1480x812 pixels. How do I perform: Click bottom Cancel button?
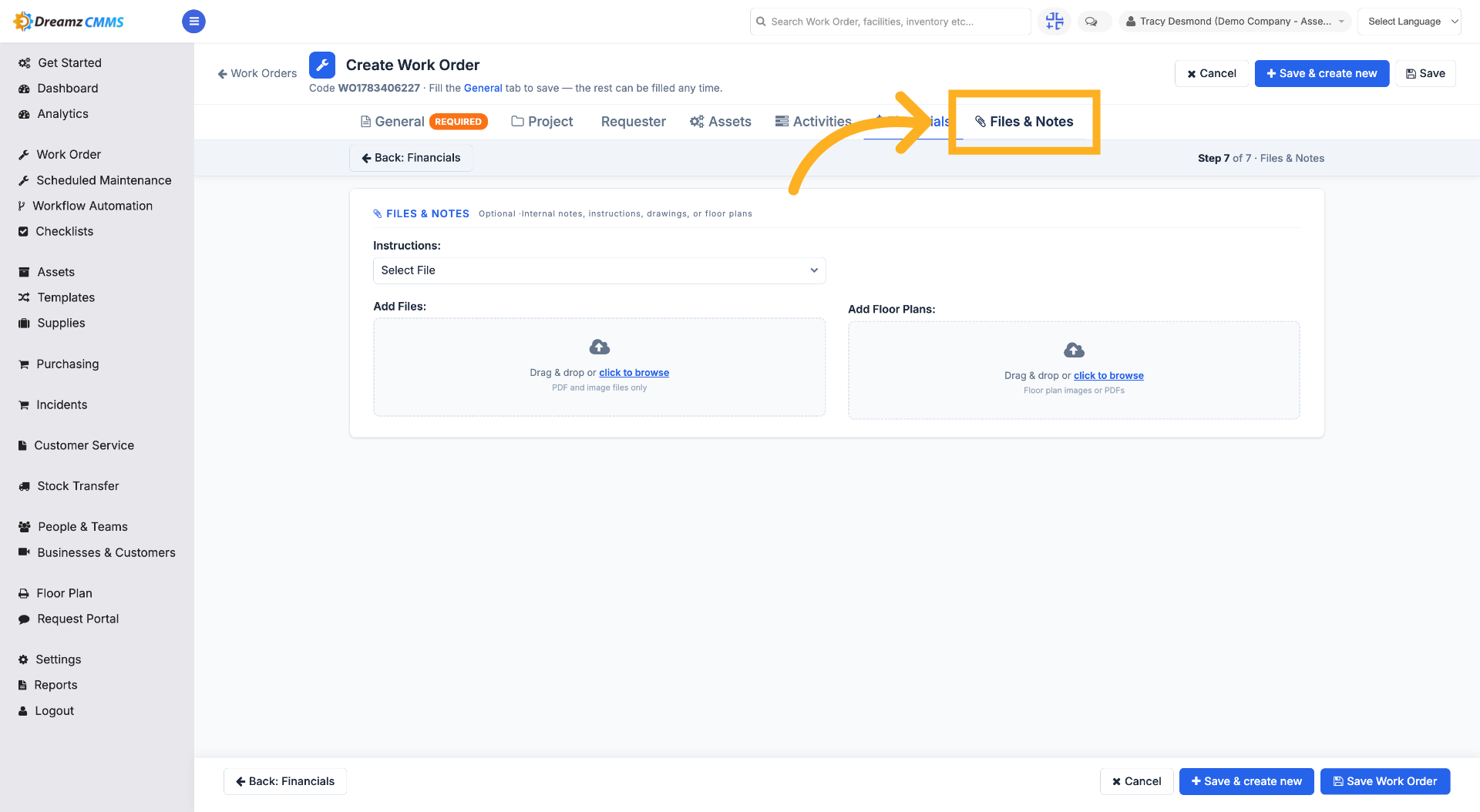point(1136,781)
